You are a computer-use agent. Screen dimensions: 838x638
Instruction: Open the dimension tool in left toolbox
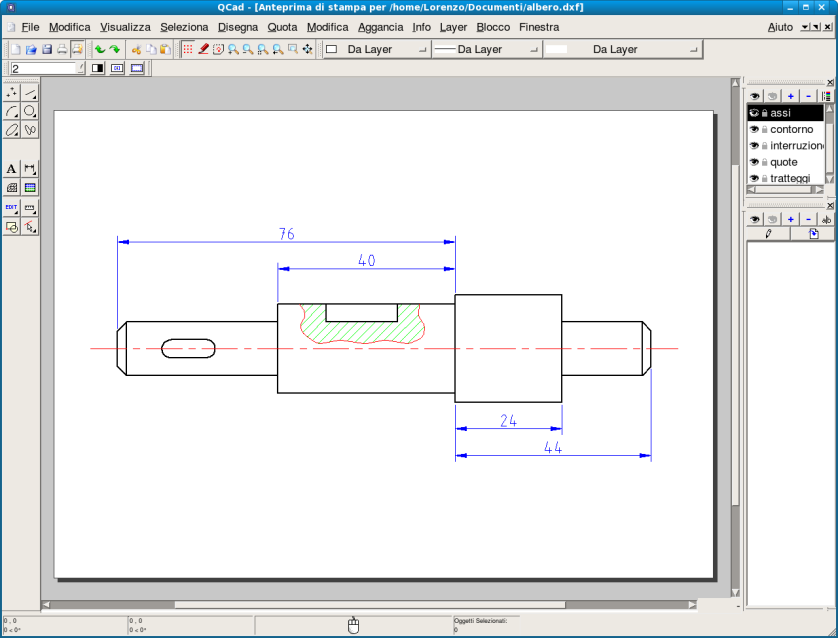click(x=30, y=169)
